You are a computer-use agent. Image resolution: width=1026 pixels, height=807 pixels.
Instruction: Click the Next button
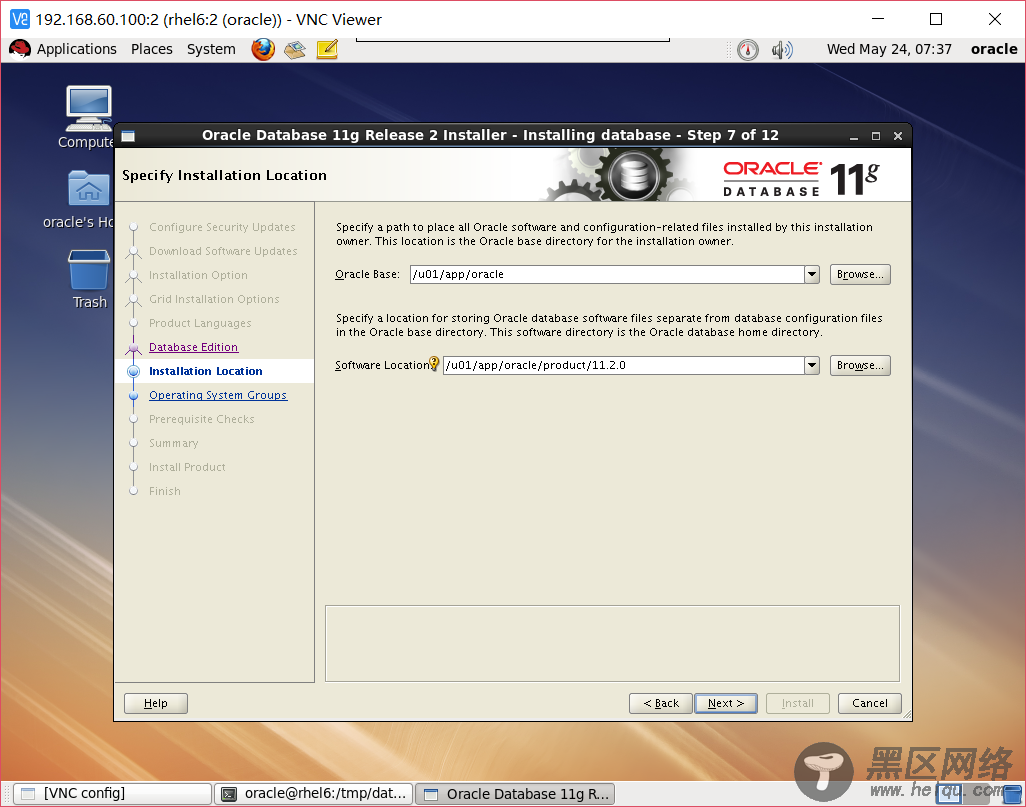pyautogui.click(x=726, y=703)
